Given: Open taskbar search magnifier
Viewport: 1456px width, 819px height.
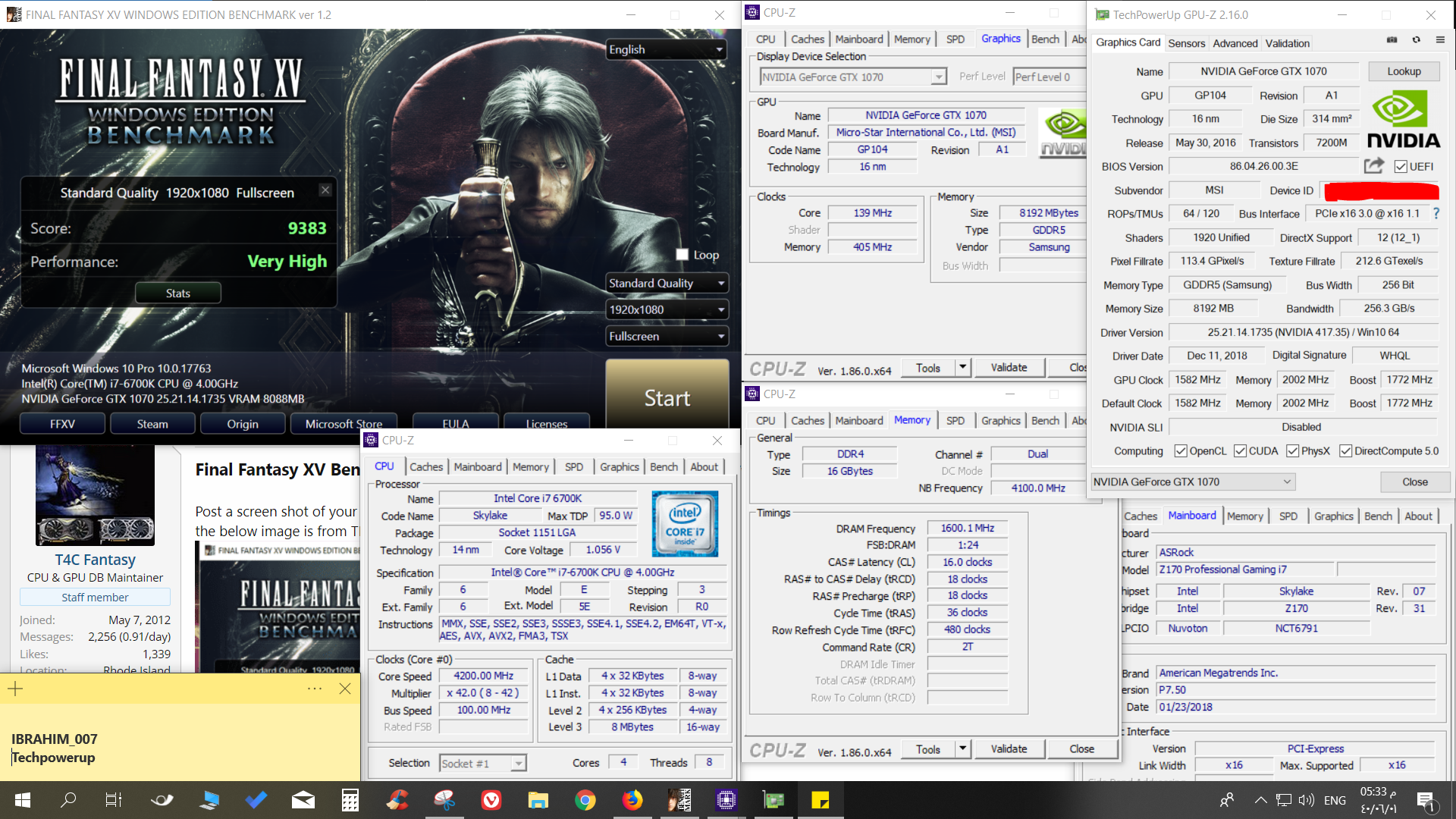Looking at the screenshot, I should coord(68,800).
